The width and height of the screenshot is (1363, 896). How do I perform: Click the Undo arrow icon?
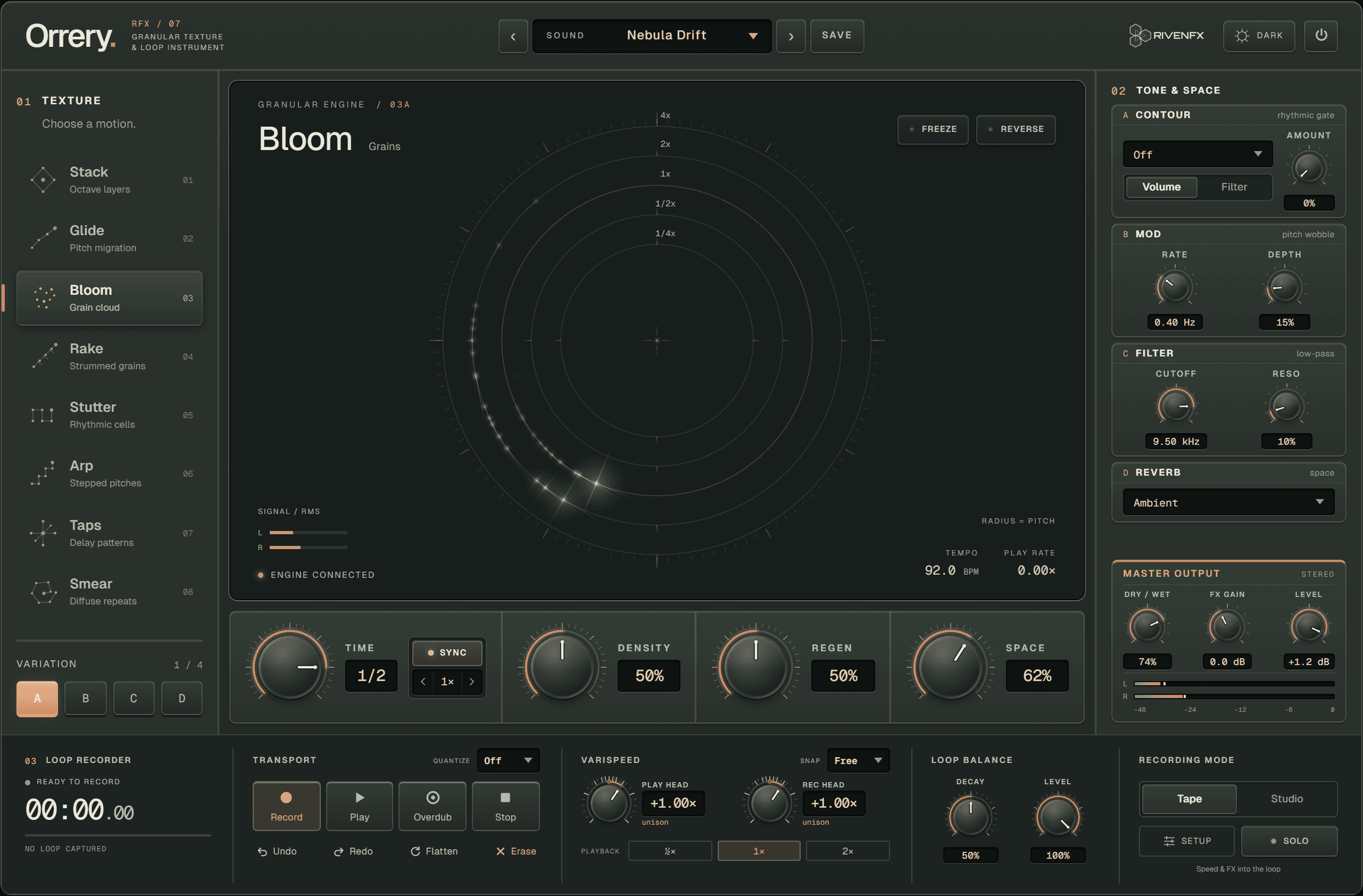point(262,851)
